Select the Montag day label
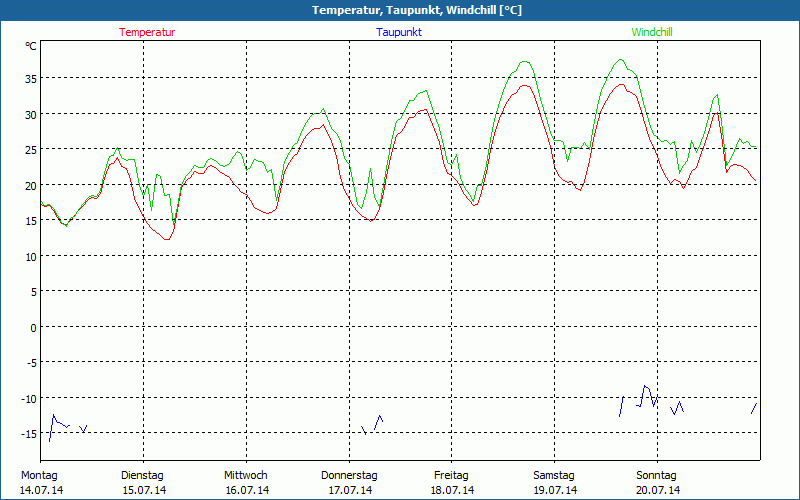 (39, 475)
